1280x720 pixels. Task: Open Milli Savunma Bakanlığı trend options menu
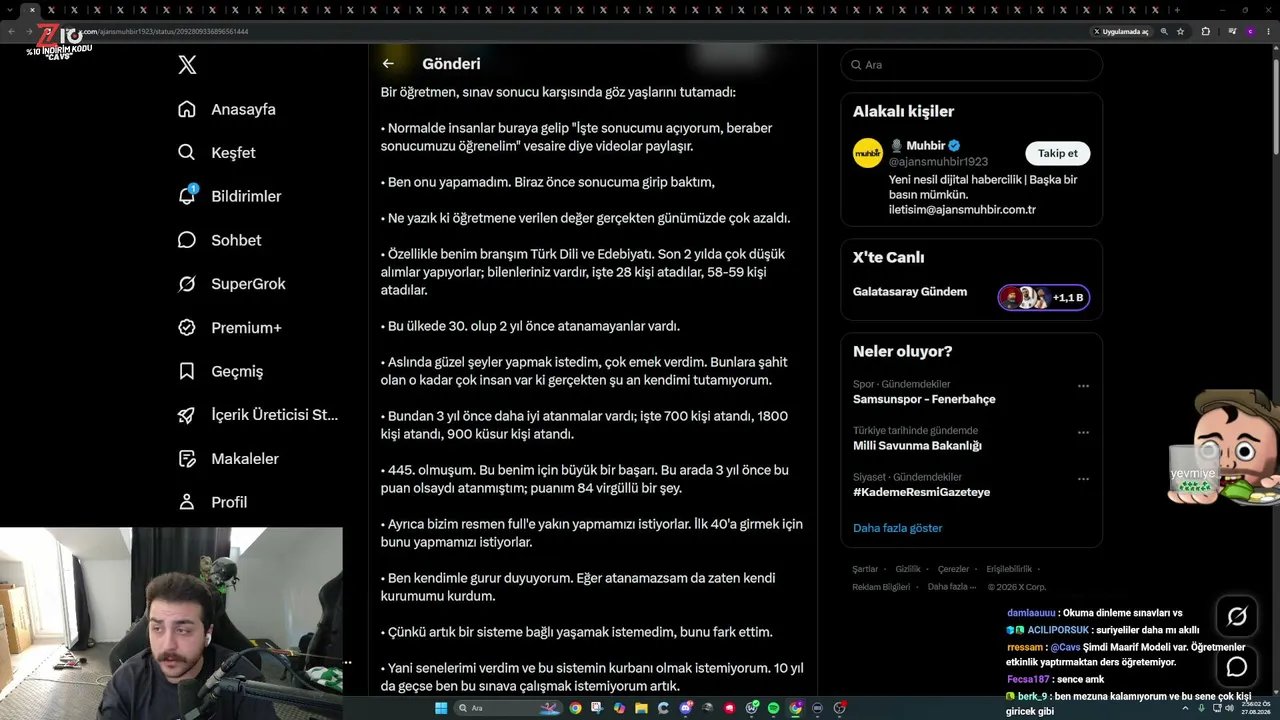[x=1083, y=433]
